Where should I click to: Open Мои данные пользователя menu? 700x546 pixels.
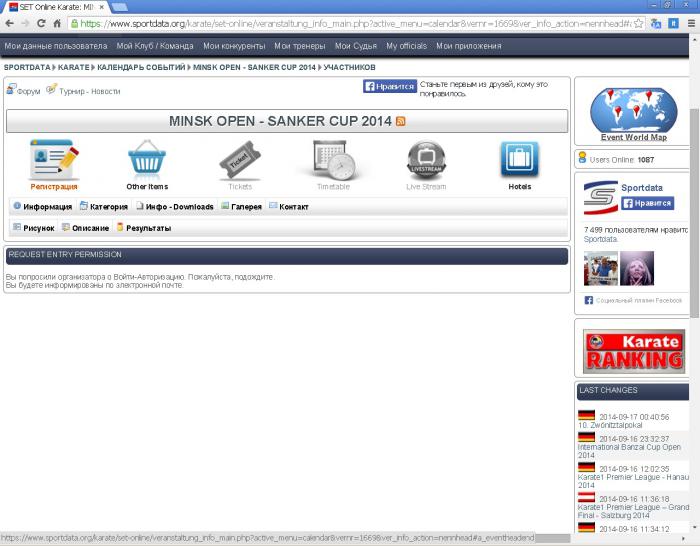pyautogui.click(x=56, y=46)
